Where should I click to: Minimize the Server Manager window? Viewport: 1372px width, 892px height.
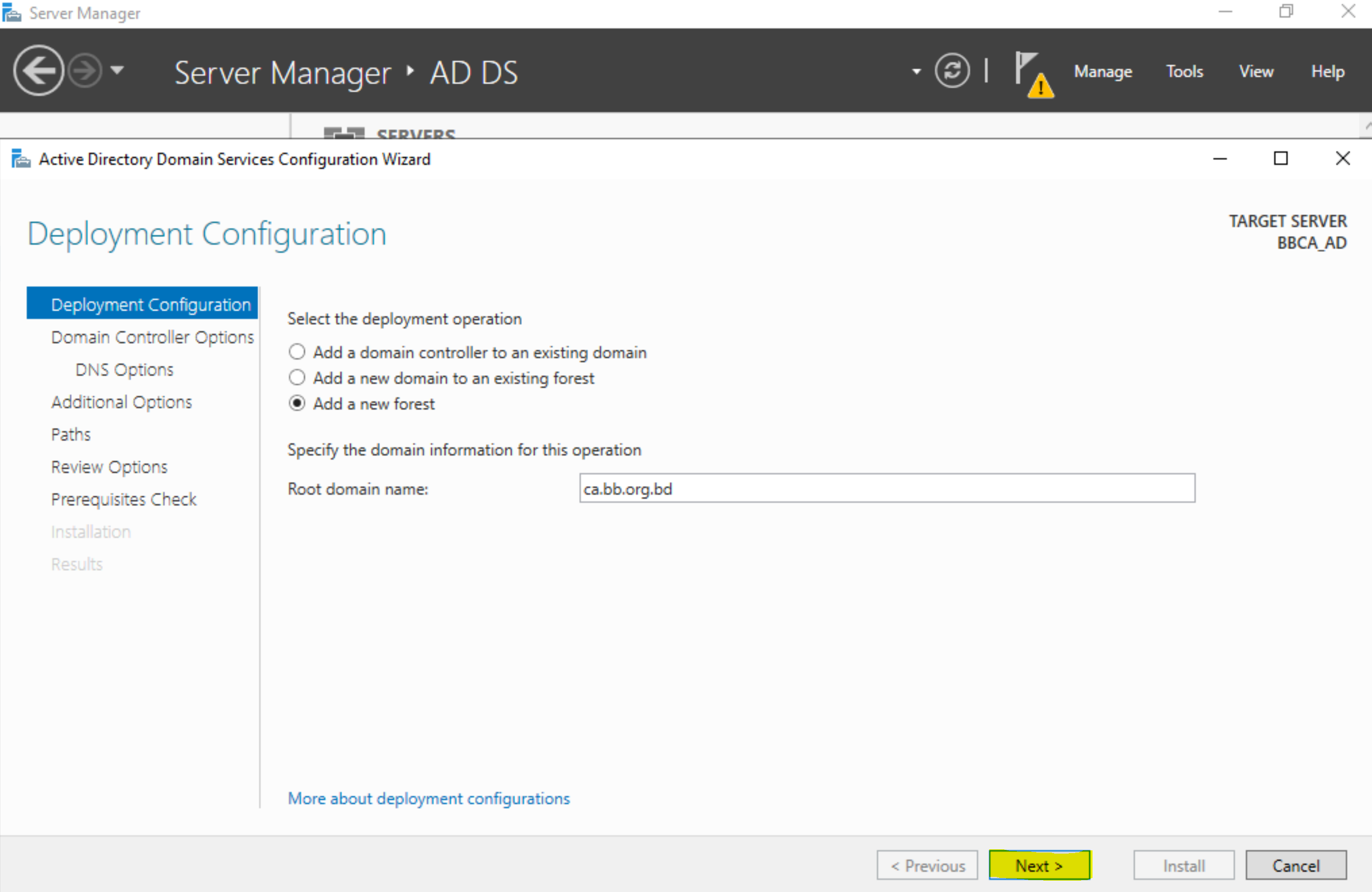point(1225,11)
